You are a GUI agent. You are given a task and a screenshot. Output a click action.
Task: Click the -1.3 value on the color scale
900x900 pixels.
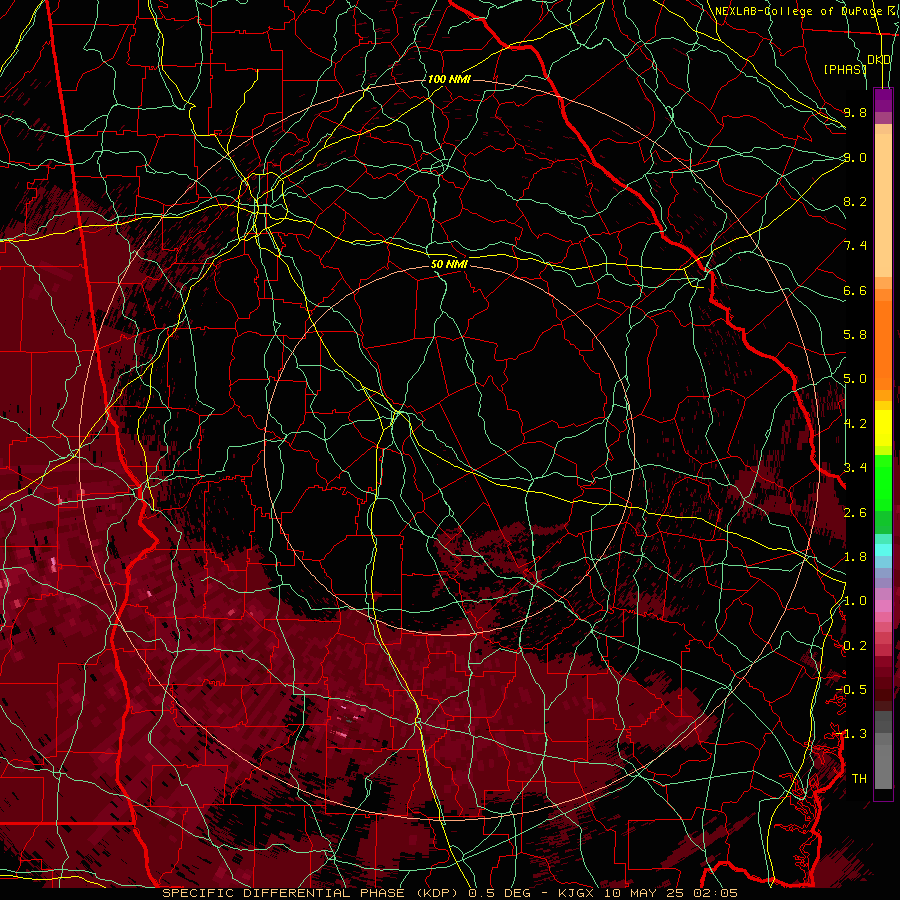(x=851, y=734)
